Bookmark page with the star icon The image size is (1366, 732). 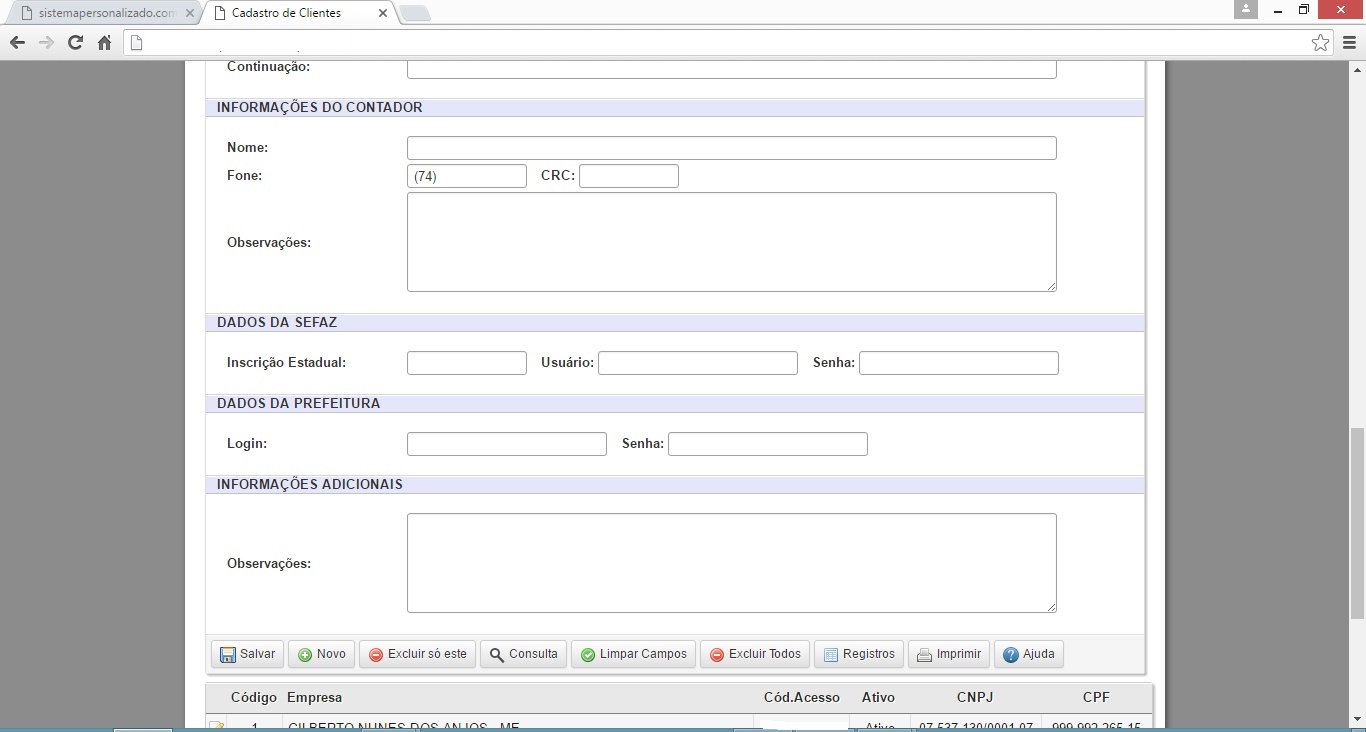click(1320, 43)
